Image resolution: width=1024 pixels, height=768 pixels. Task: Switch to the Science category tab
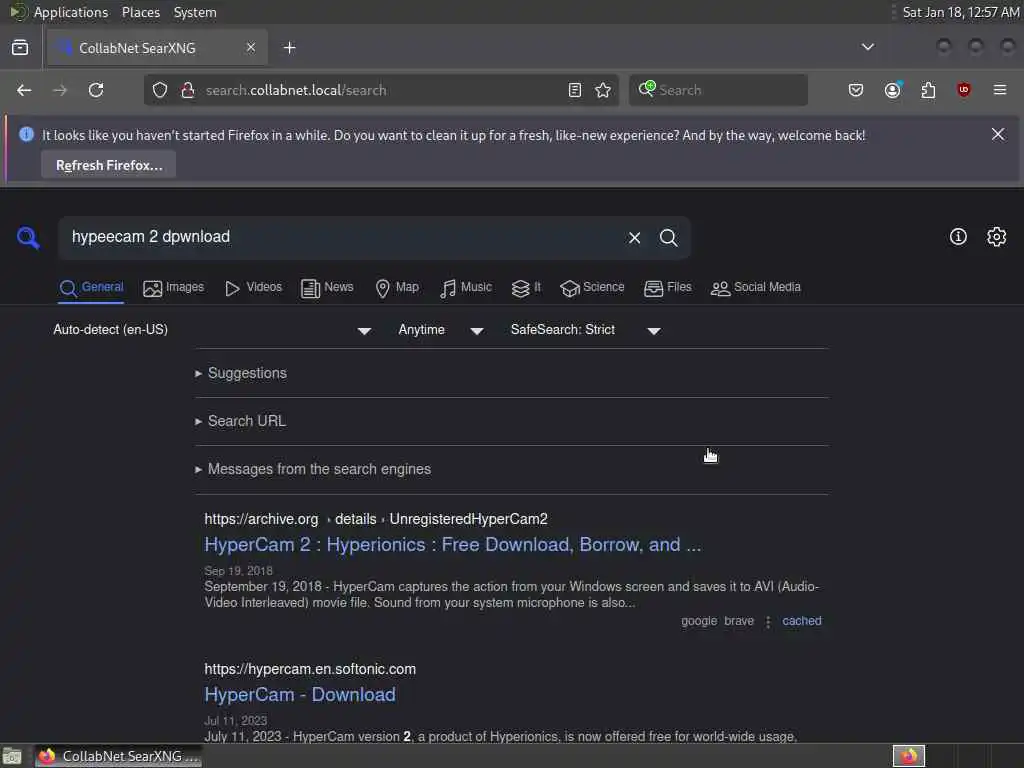coord(592,288)
